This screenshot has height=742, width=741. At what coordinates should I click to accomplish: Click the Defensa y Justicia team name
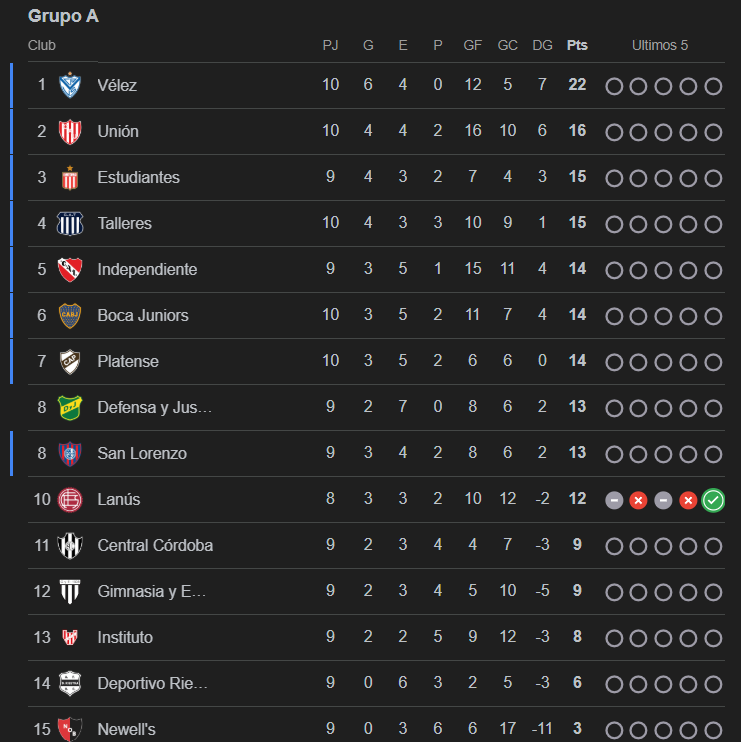click(154, 407)
